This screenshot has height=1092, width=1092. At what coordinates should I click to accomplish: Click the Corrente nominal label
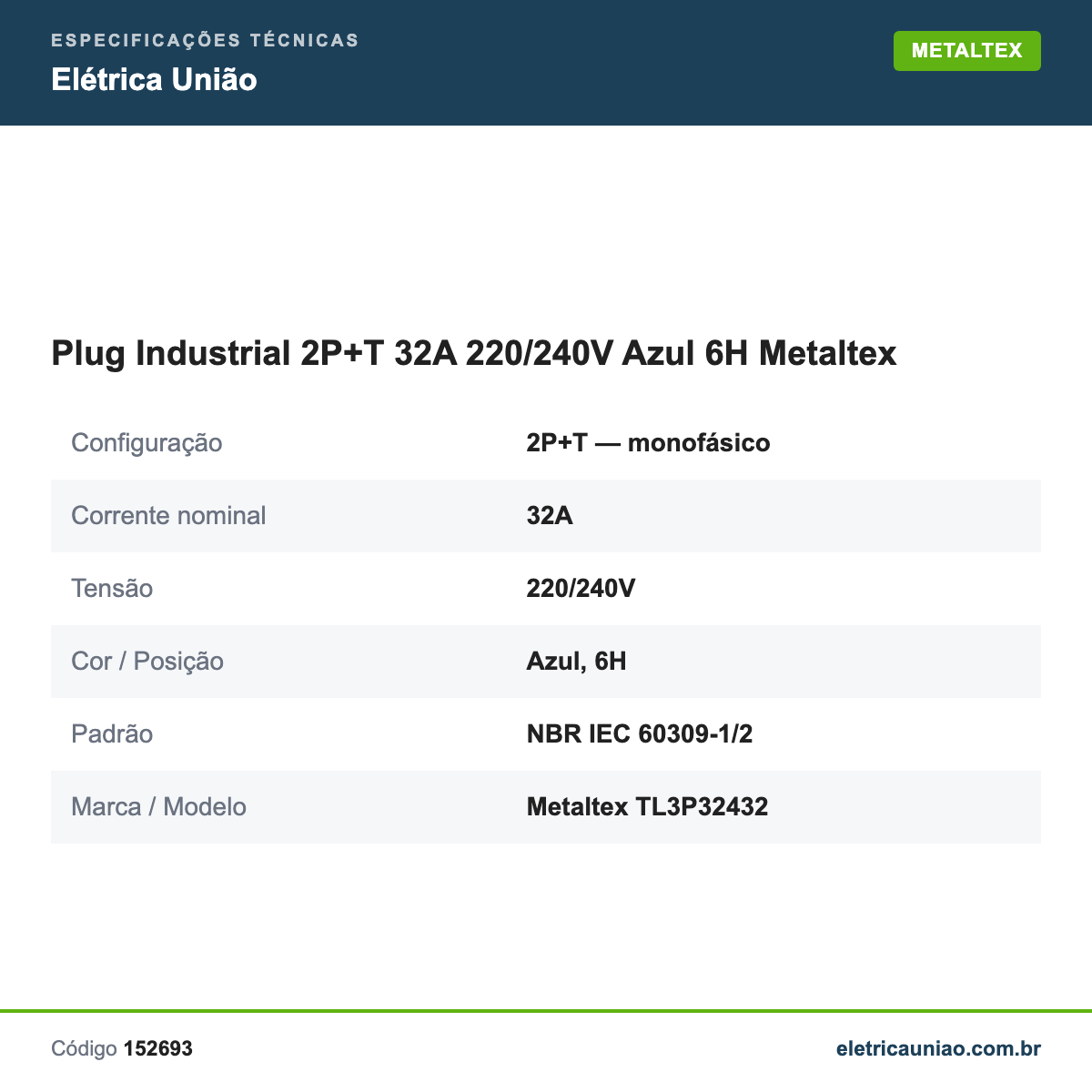coord(168,516)
